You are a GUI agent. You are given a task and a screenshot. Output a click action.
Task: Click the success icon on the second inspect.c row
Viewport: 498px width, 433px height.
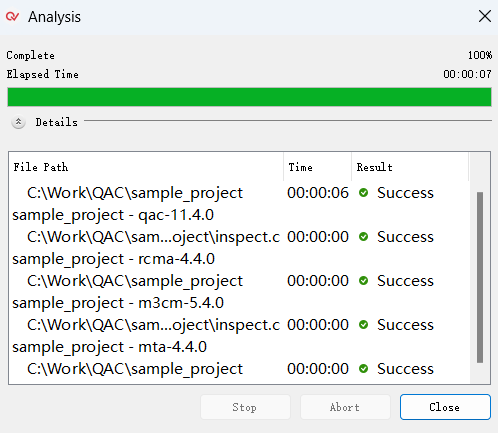(363, 324)
